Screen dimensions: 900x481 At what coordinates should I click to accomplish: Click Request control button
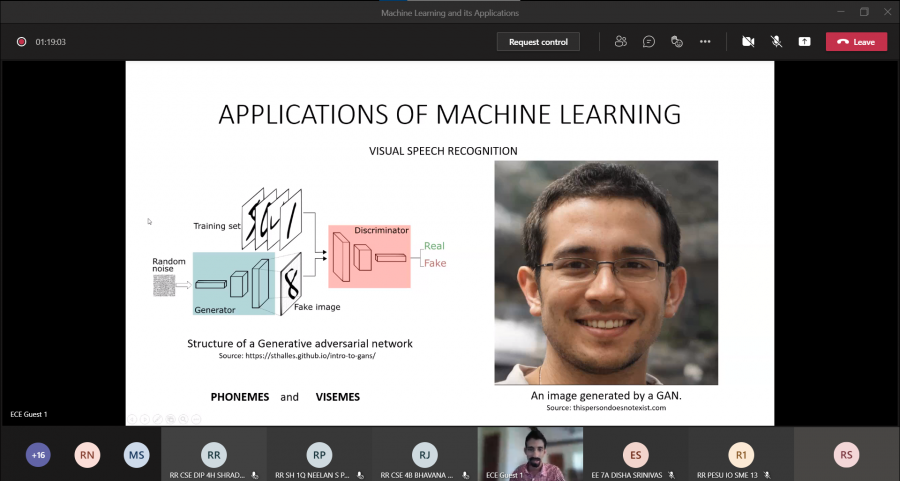click(x=538, y=42)
